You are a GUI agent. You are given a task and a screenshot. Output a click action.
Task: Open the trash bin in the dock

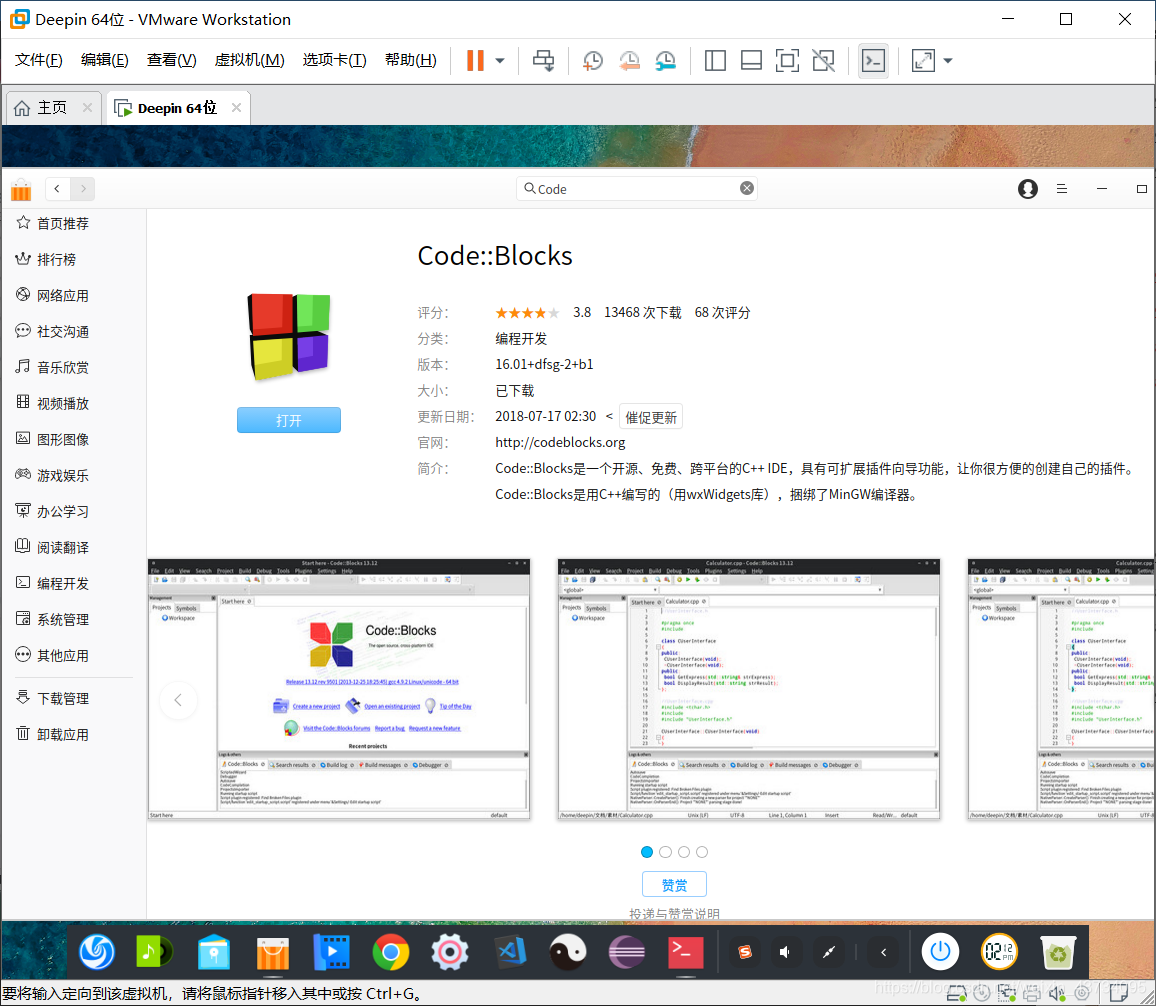pos(1059,951)
